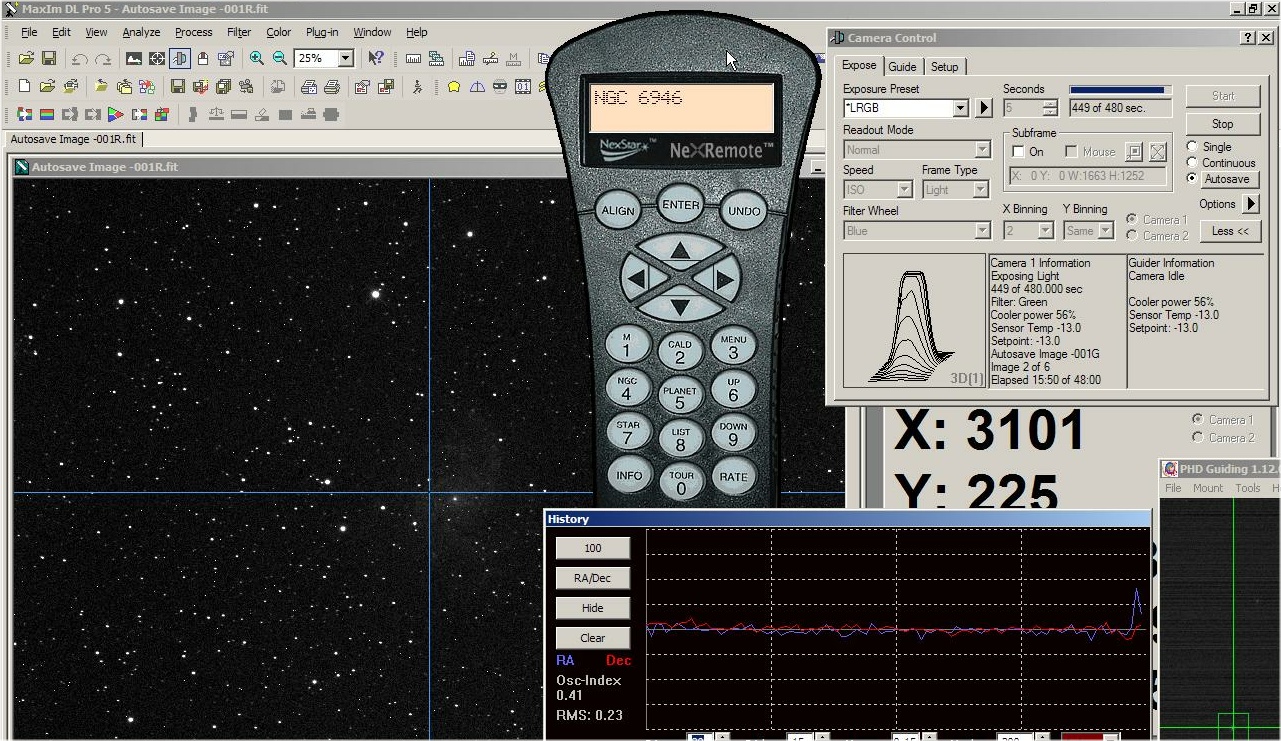Switch to the Setup tab in Camera Control
The height and width of the screenshot is (741, 1281).
click(x=944, y=67)
